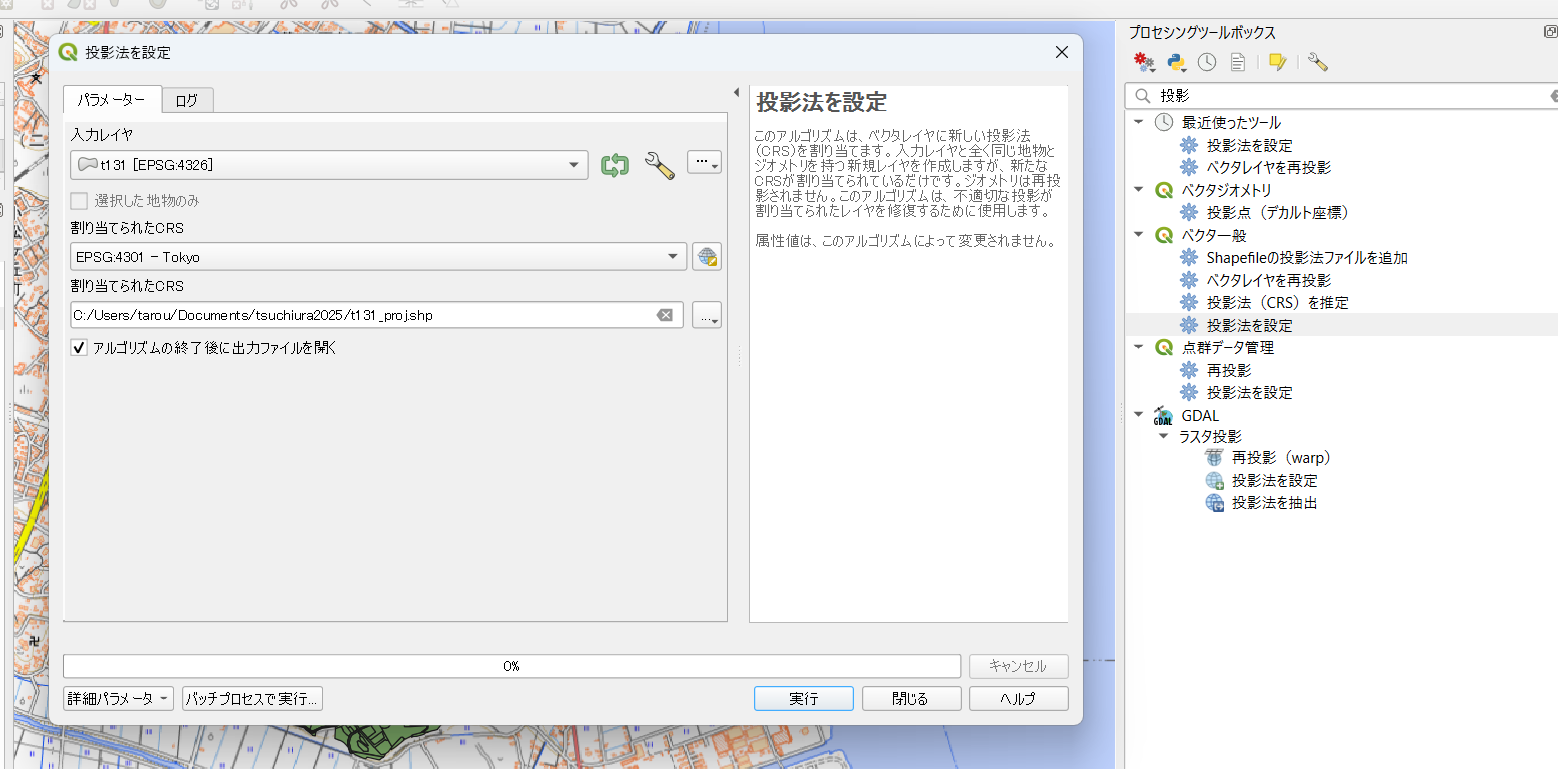This screenshot has width=1558, height=769.
Task: Select 投影法（CRS）を推定 tool
Action: (1277, 302)
